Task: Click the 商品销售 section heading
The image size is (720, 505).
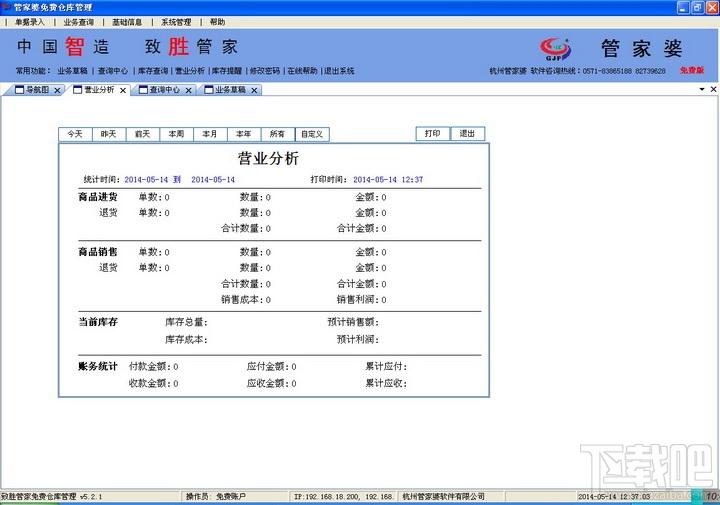Action: pyautogui.click(x=98, y=252)
